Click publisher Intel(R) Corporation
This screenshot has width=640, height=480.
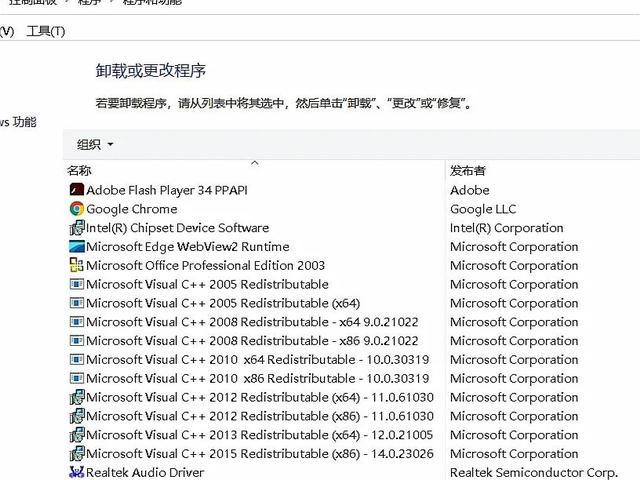click(x=507, y=228)
